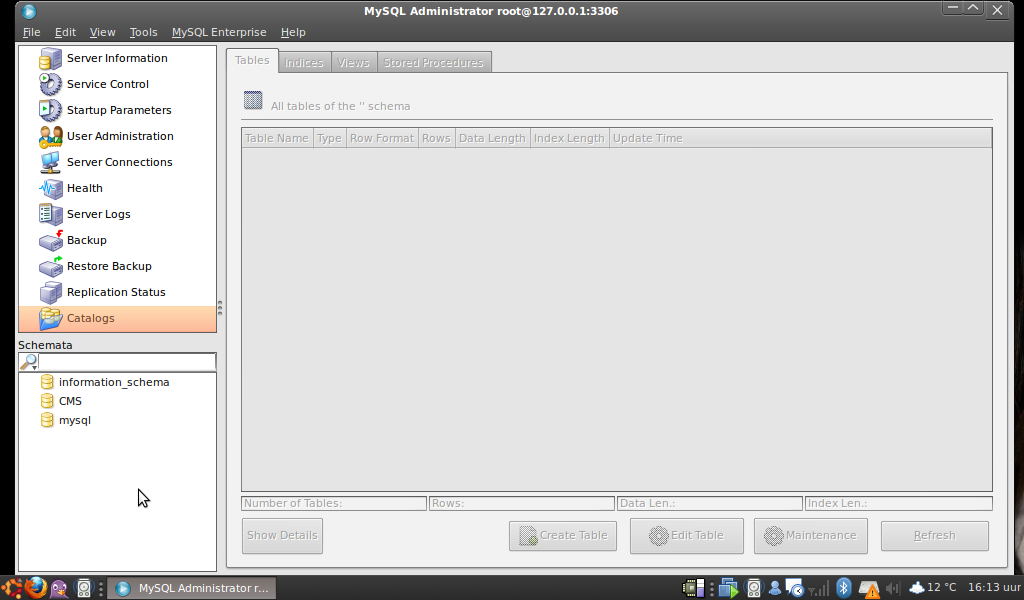Open the Edit menu

coord(65,32)
